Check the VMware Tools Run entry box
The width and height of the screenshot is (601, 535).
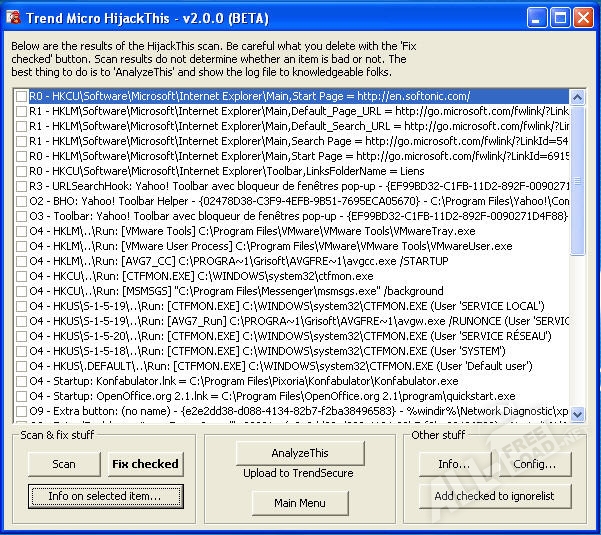point(21,231)
